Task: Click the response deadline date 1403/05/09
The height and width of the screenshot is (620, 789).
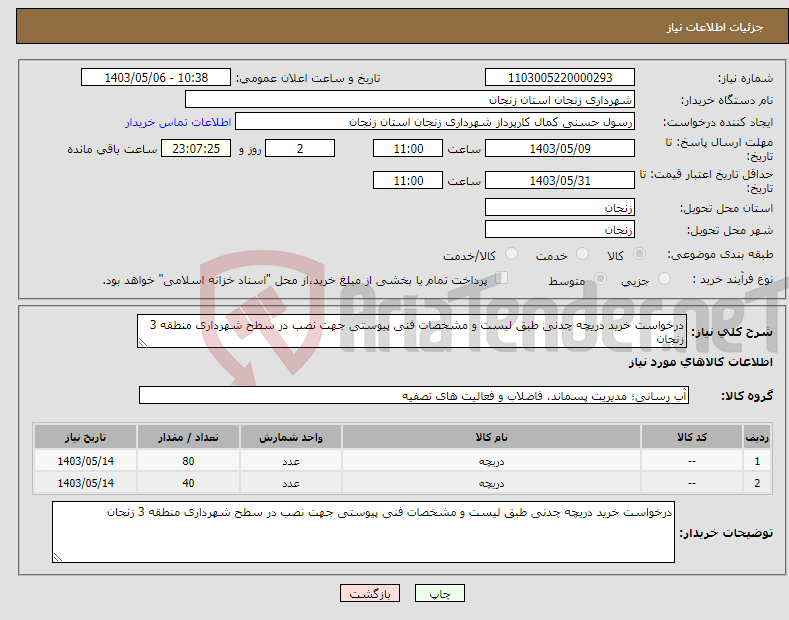Action: [560, 148]
